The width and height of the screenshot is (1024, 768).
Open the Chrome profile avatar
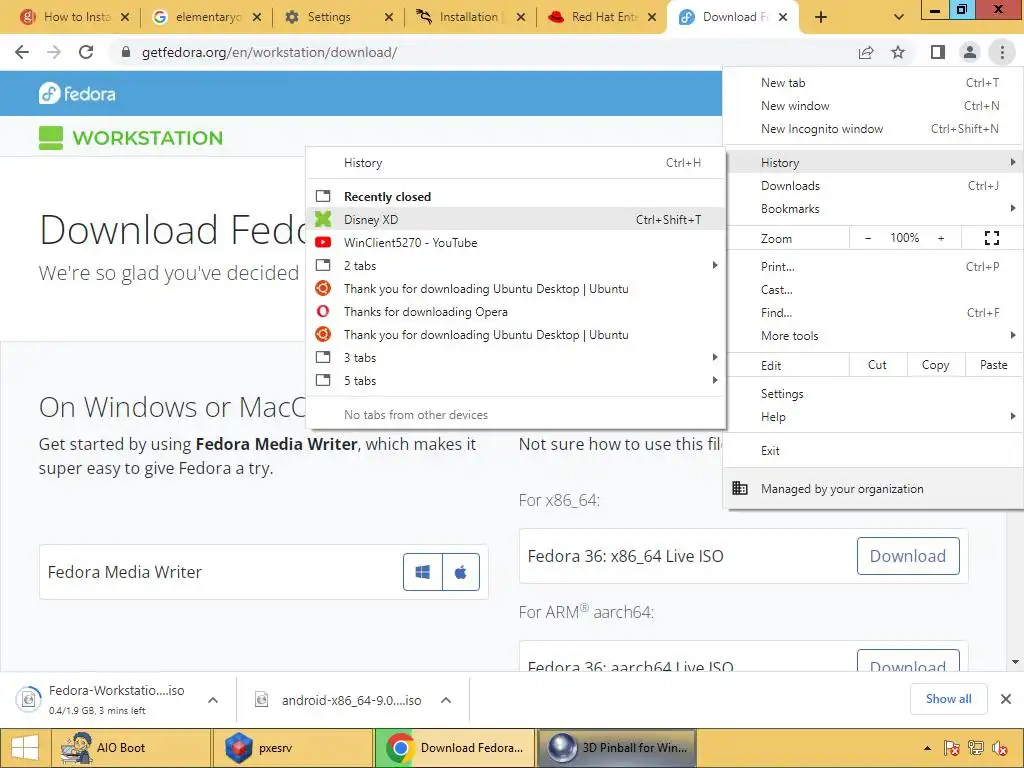pos(970,52)
